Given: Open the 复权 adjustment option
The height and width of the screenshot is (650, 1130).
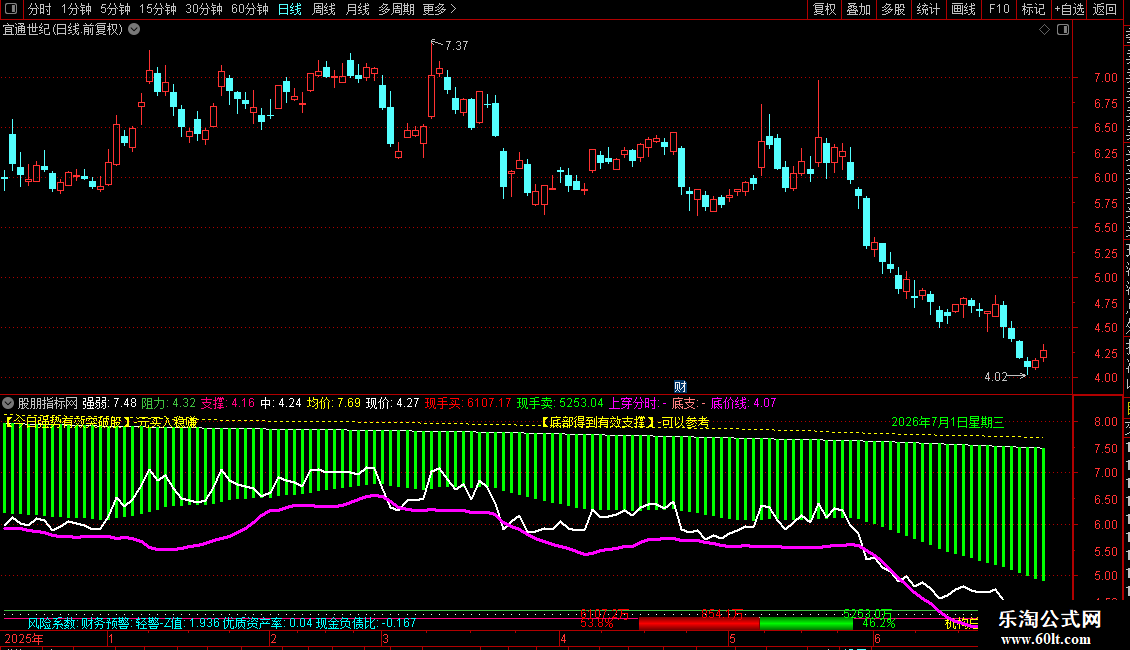Looking at the screenshot, I should (x=824, y=9).
